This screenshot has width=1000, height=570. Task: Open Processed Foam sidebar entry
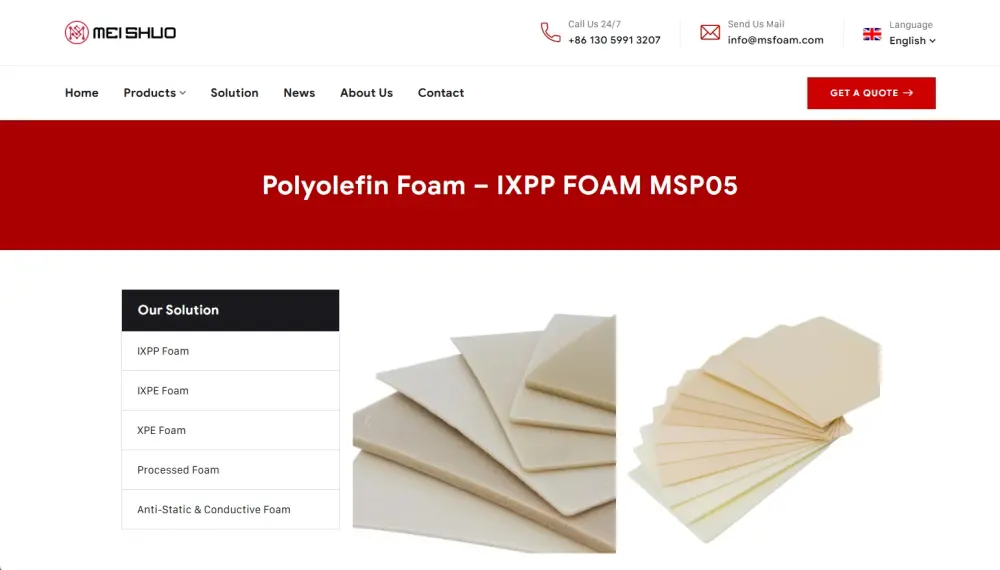(230, 469)
